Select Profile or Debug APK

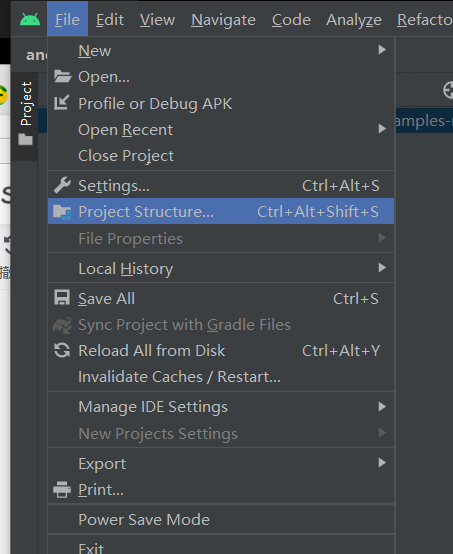[221, 104]
